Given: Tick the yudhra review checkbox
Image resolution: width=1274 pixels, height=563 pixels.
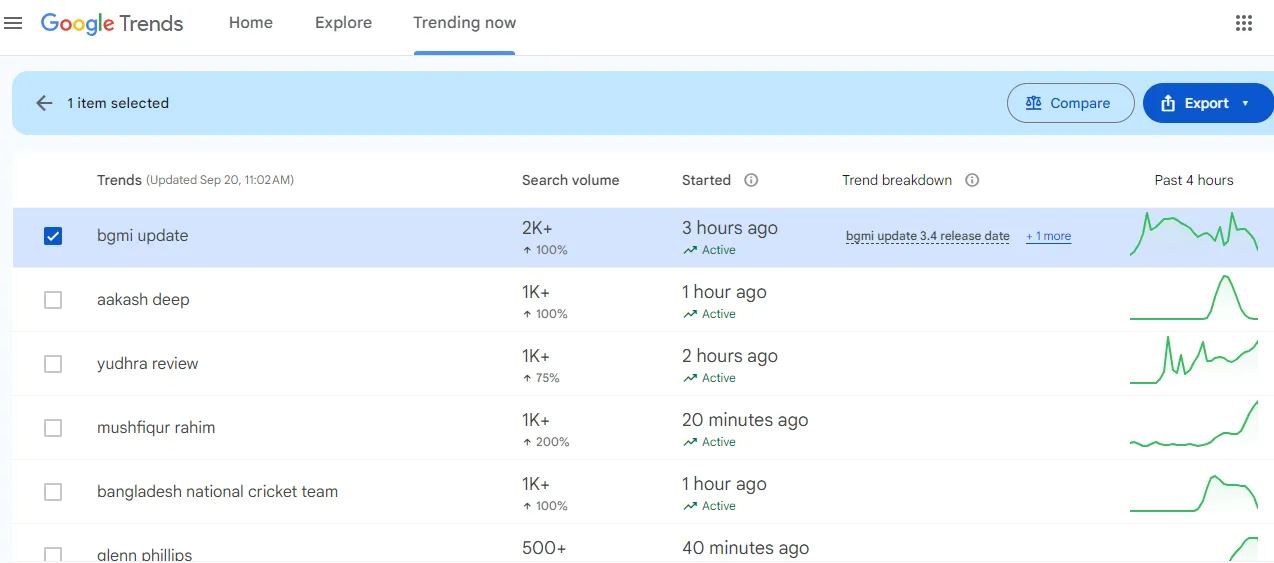Looking at the screenshot, I should coord(53,364).
